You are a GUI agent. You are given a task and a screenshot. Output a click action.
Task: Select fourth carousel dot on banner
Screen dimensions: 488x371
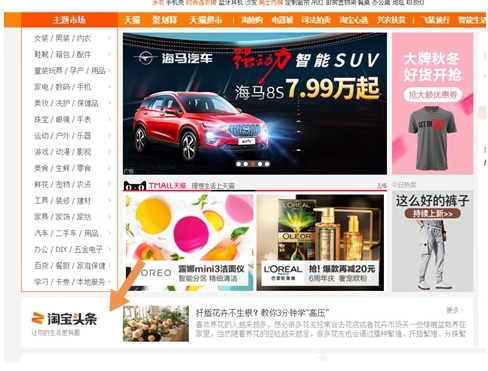coord(260,164)
